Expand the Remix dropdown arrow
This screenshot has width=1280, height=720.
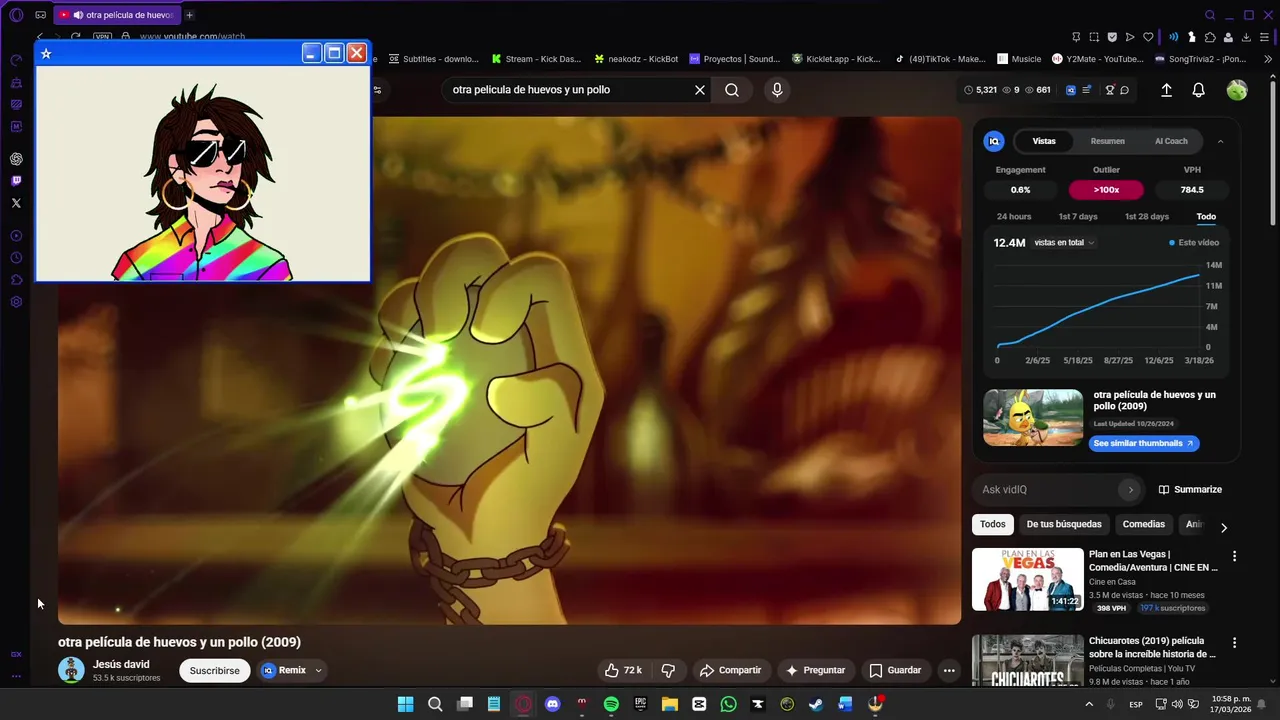(318, 671)
